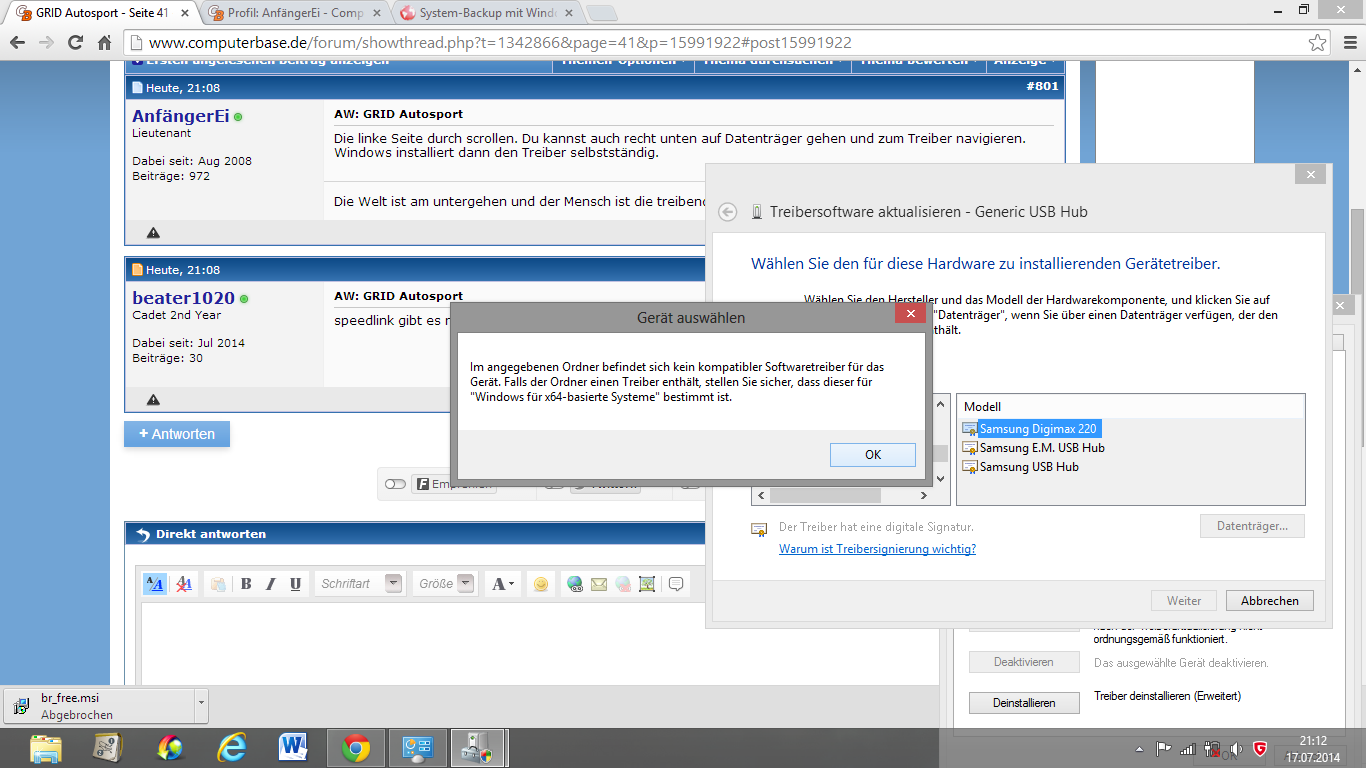Image resolution: width=1366 pixels, height=768 pixels.
Task: Wrap quote tags in reply editor
Action: pos(676,584)
